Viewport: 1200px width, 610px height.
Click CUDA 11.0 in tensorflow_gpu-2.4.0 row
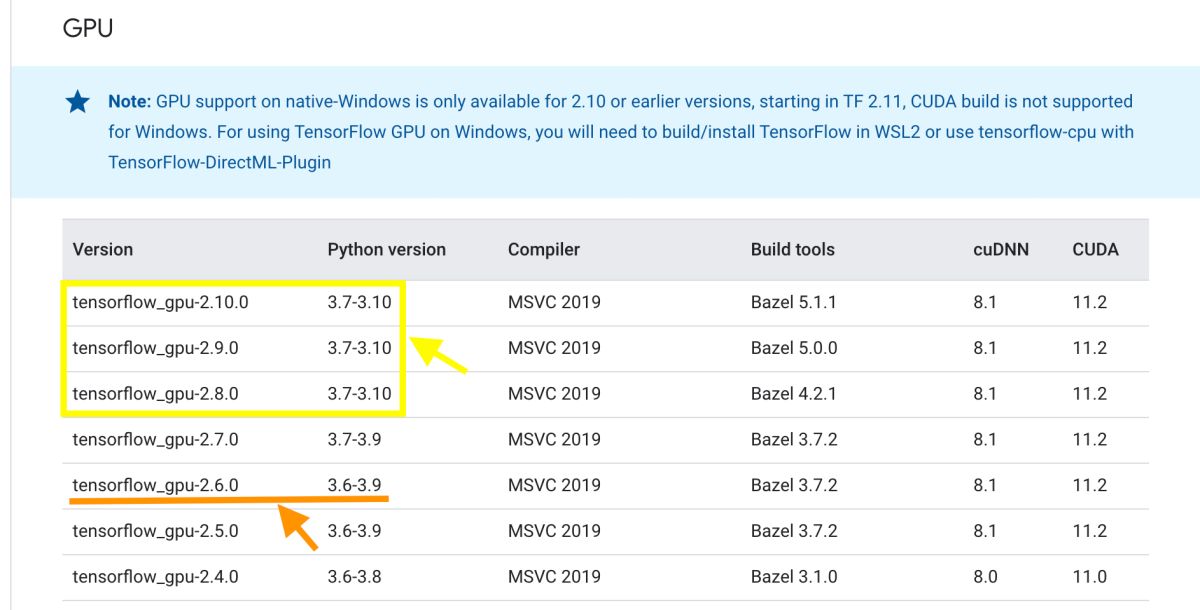click(x=1090, y=576)
